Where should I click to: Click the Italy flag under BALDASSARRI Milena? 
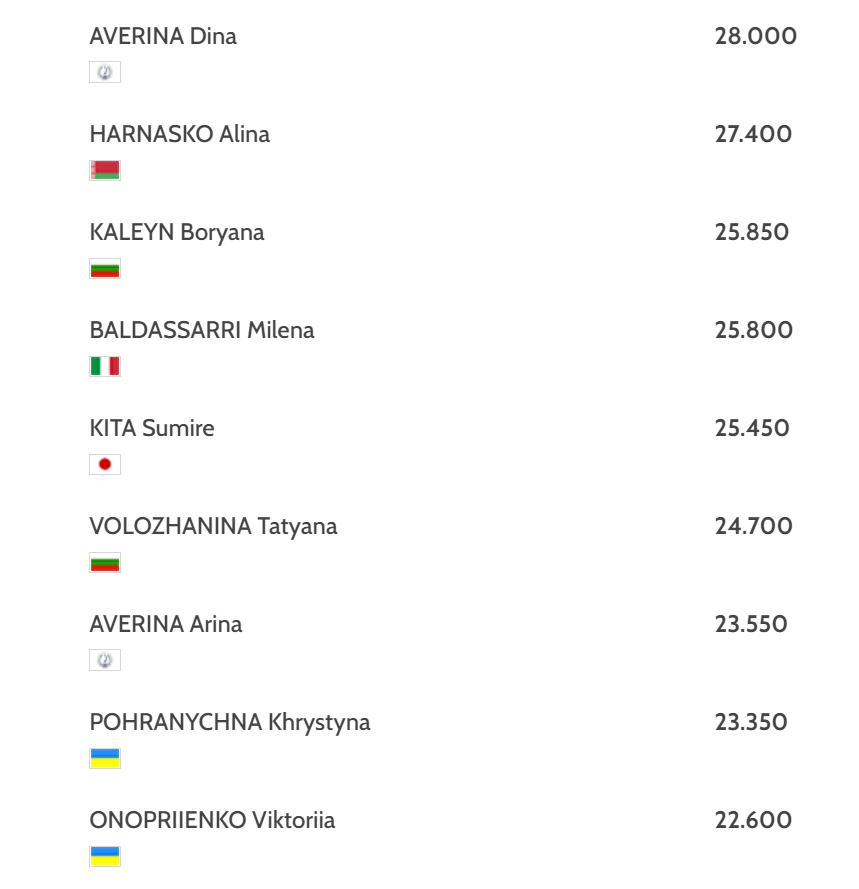pos(105,366)
